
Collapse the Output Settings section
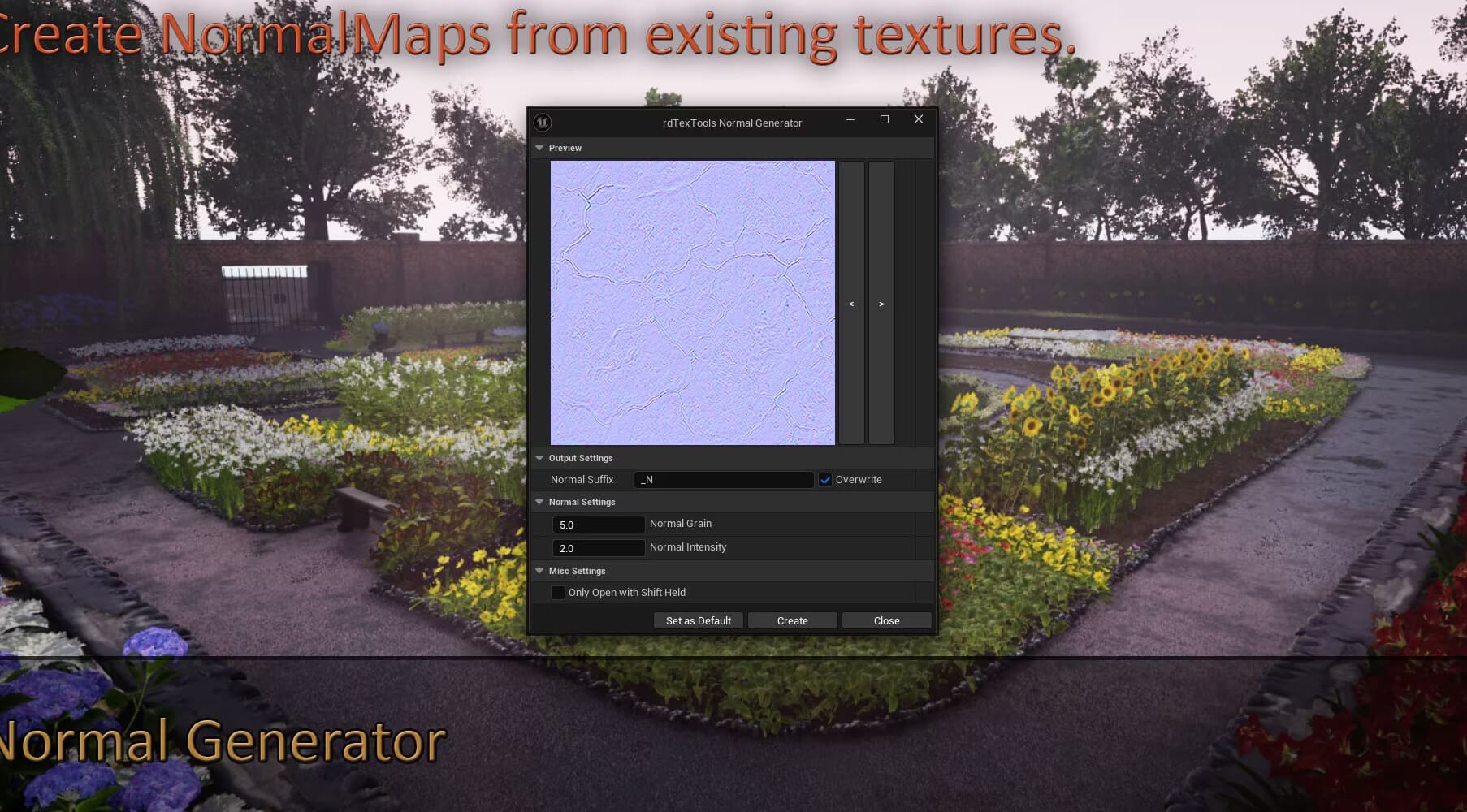tap(539, 458)
